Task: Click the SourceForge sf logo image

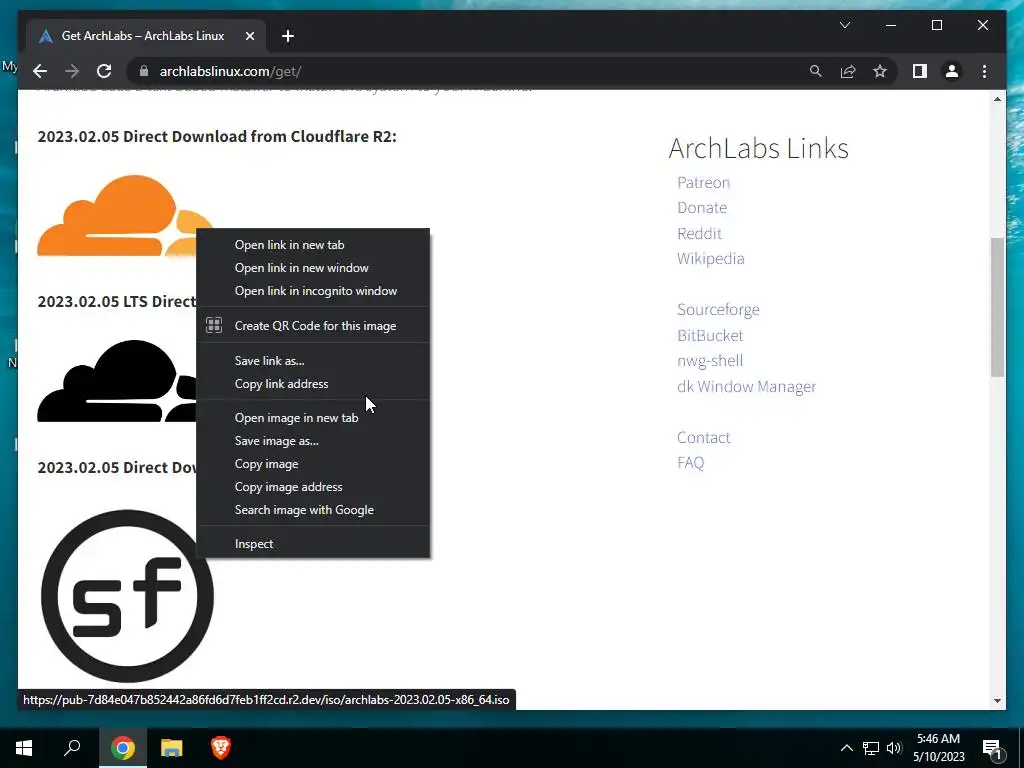Action: (127, 596)
